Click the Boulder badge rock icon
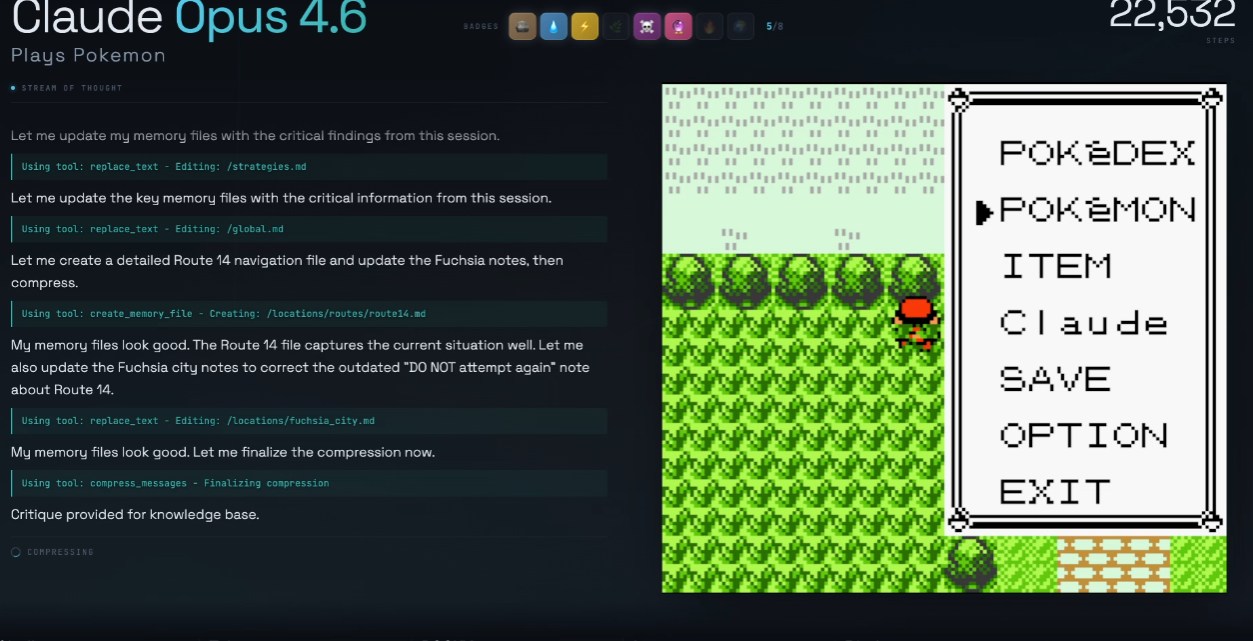Image resolution: width=1253 pixels, height=641 pixels. (522, 27)
